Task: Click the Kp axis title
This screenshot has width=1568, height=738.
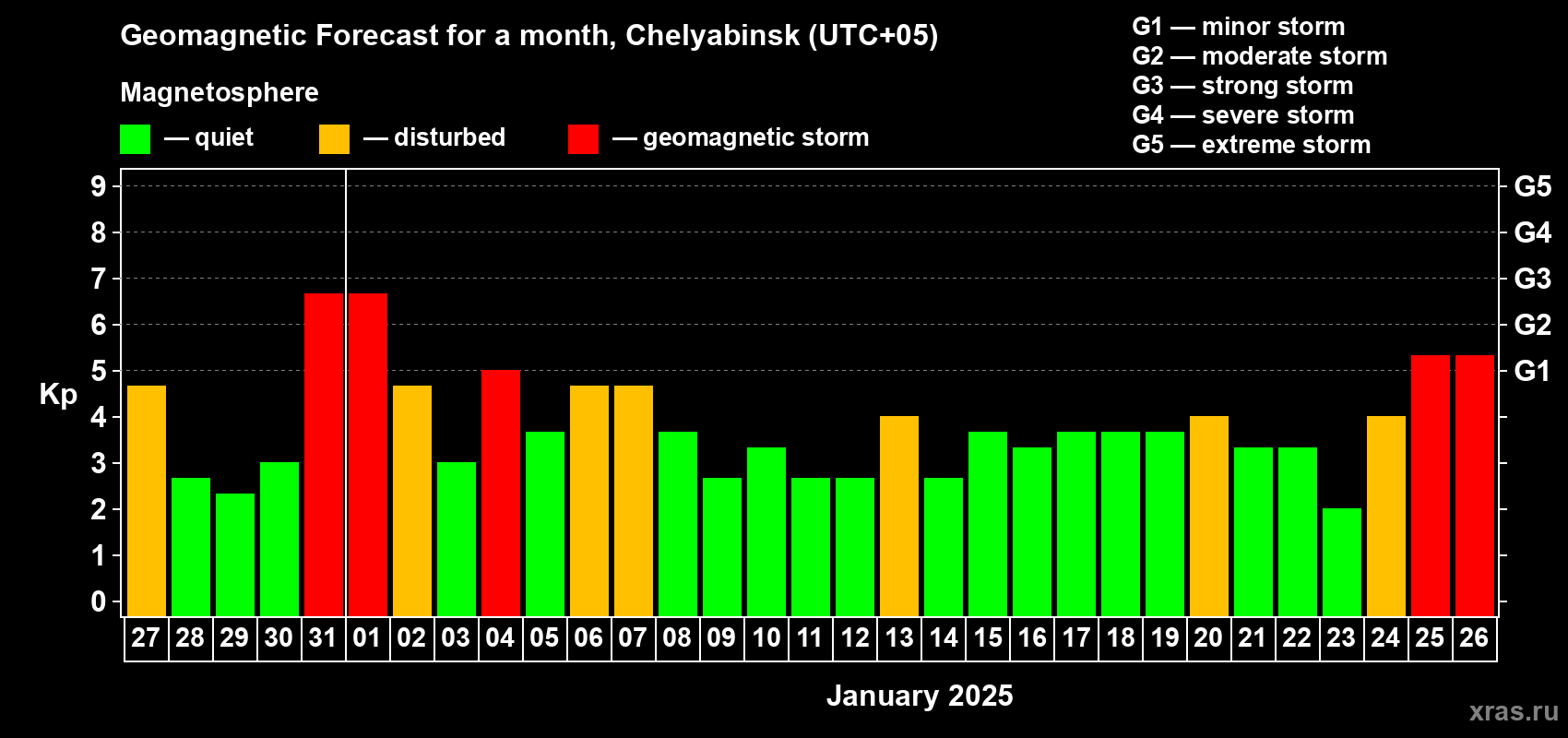Action: pyautogui.click(x=58, y=395)
